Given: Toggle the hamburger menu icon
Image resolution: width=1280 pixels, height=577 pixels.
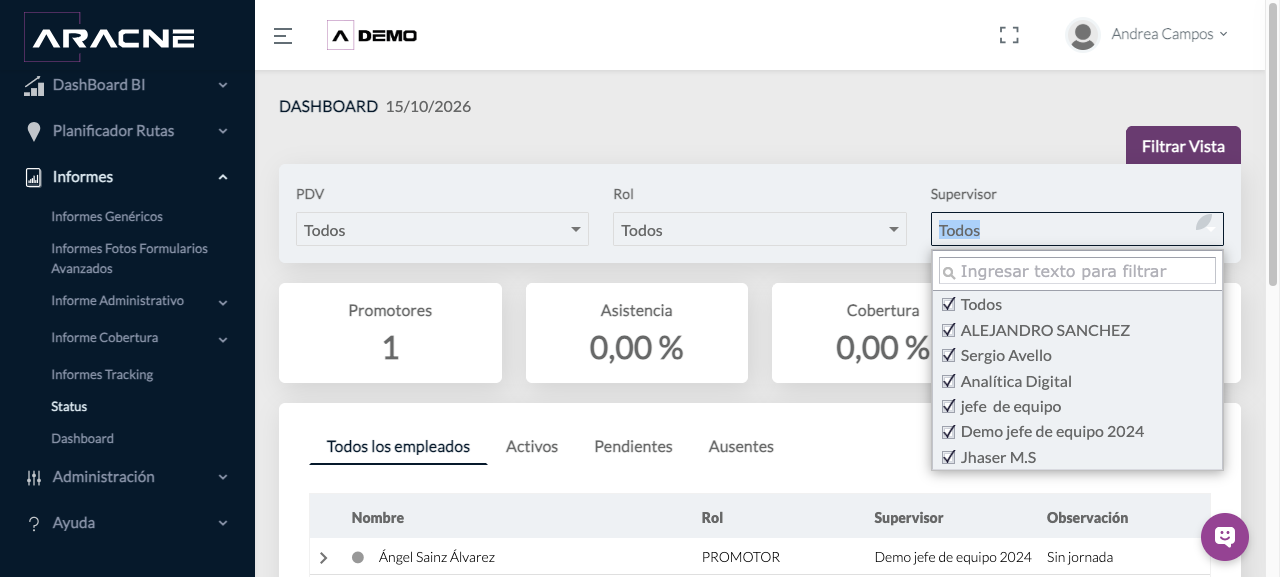Looking at the screenshot, I should point(283,36).
